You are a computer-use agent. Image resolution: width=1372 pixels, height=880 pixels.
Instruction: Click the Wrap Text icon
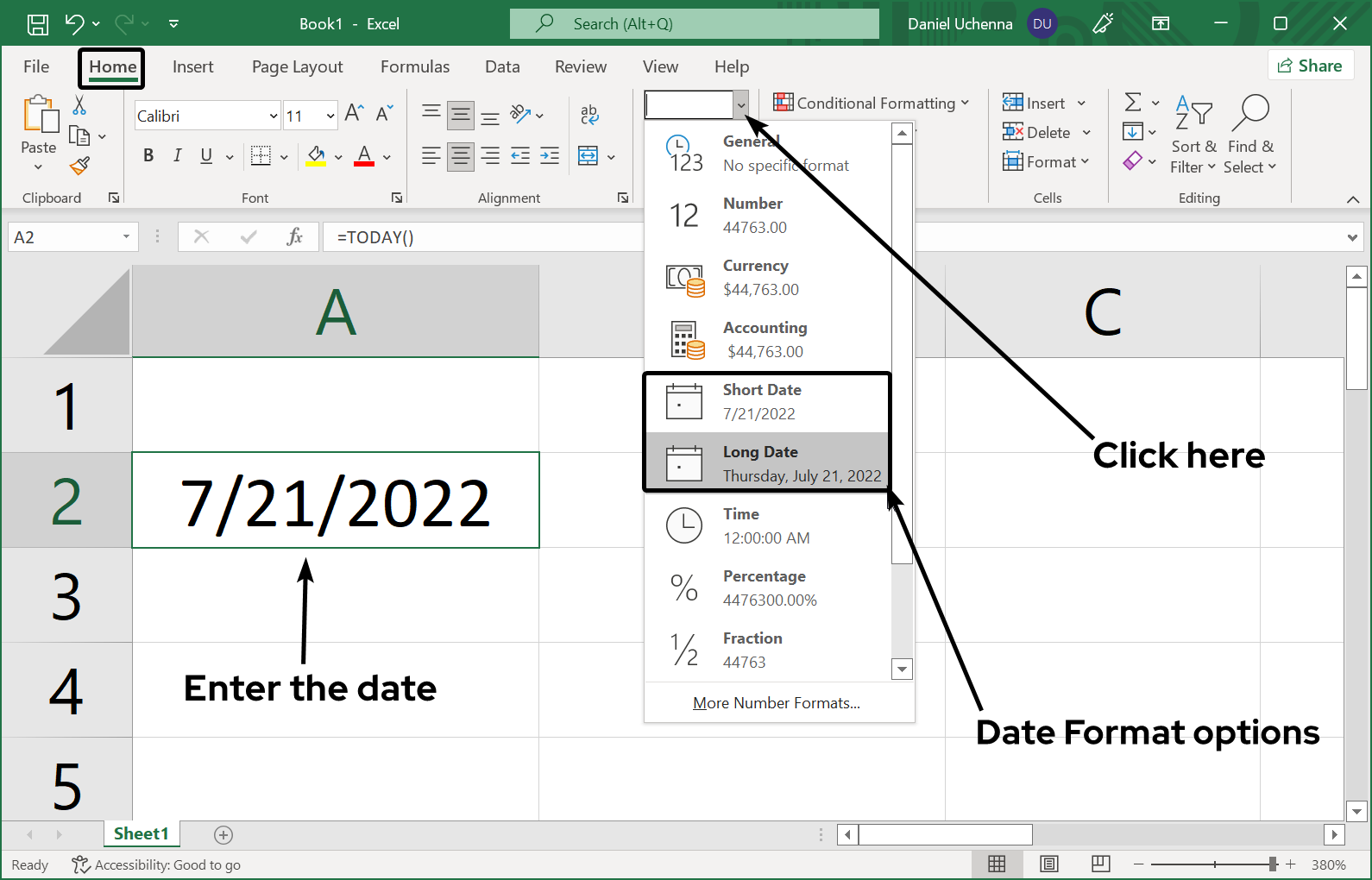(589, 114)
